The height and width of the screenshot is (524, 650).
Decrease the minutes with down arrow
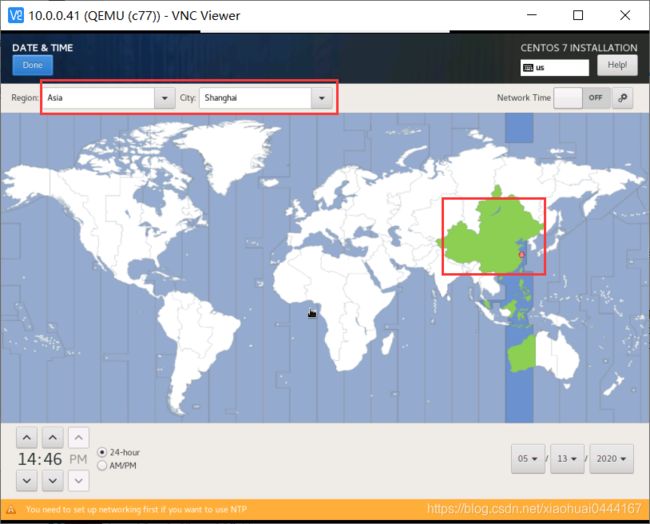coord(53,480)
